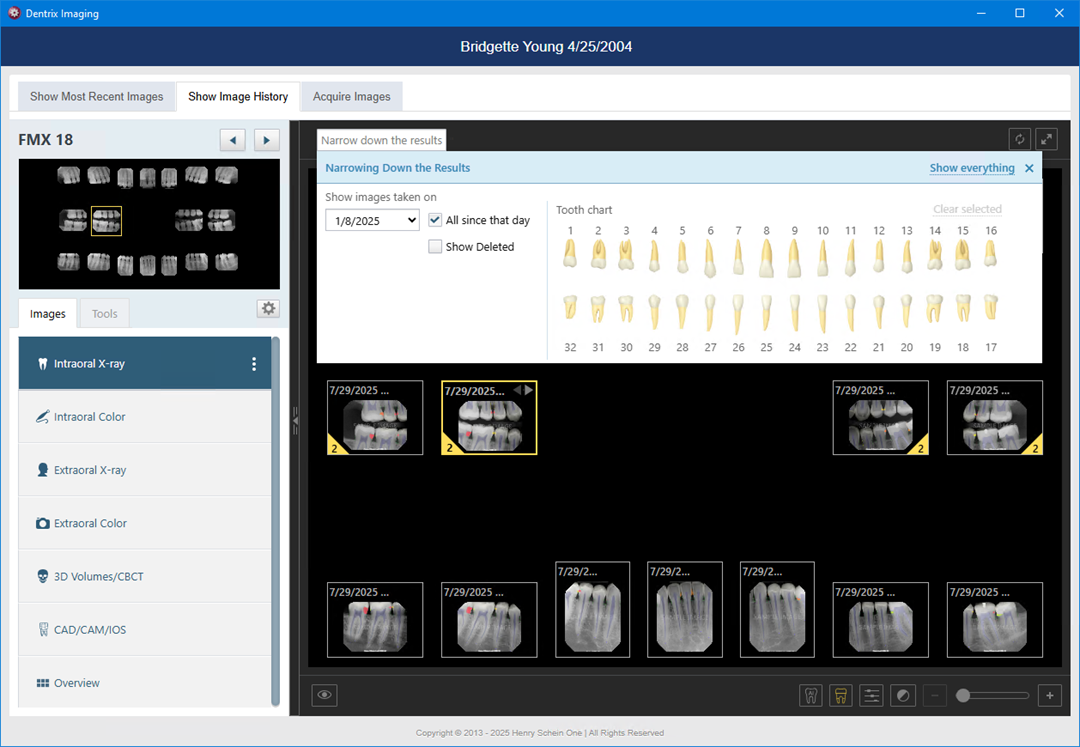Switch to Show Image History tab

[238, 96]
